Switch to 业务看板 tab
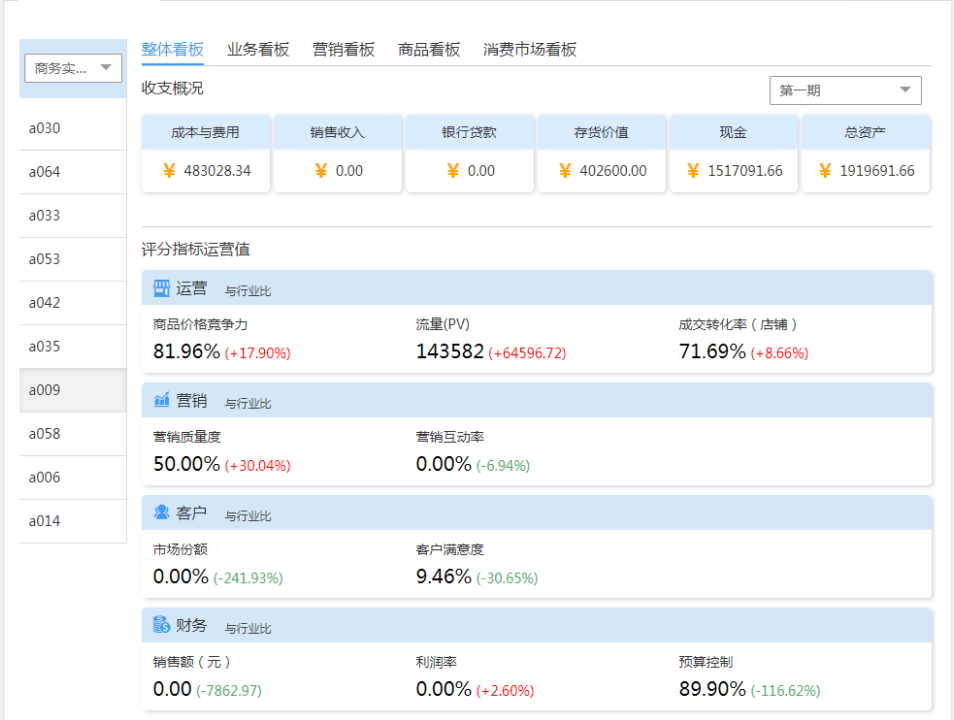Viewport: 954px width, 720px height. pos(258,50)
